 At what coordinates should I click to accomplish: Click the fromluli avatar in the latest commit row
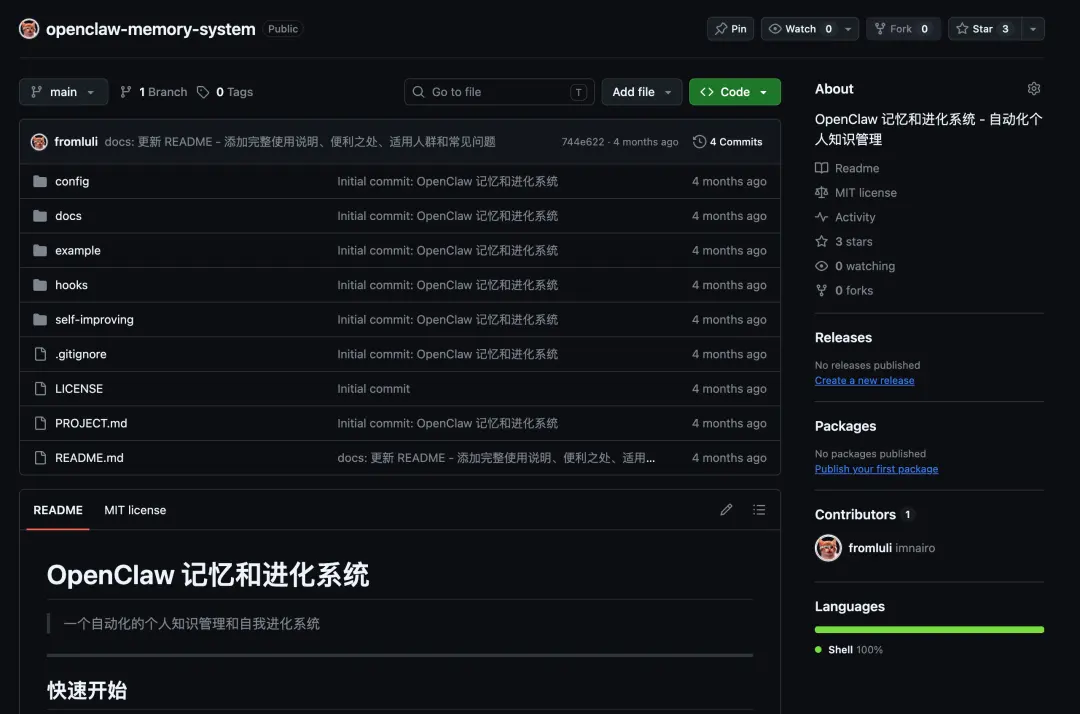[39, 142]
